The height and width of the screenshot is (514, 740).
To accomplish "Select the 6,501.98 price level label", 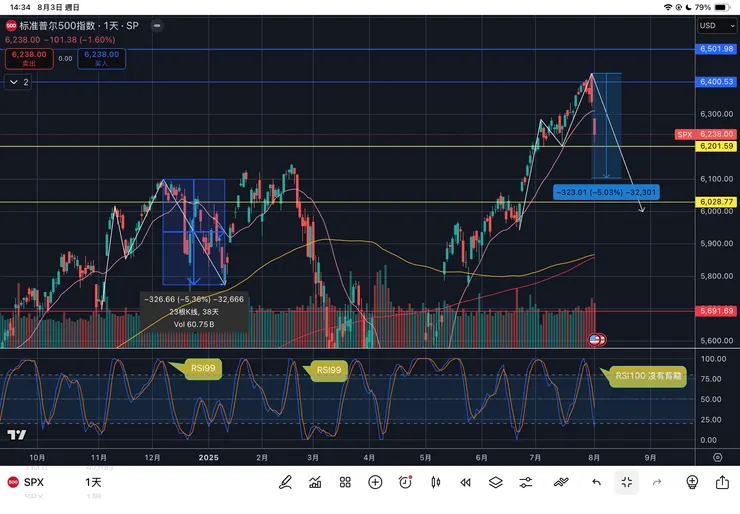I will tap(716, 49).
